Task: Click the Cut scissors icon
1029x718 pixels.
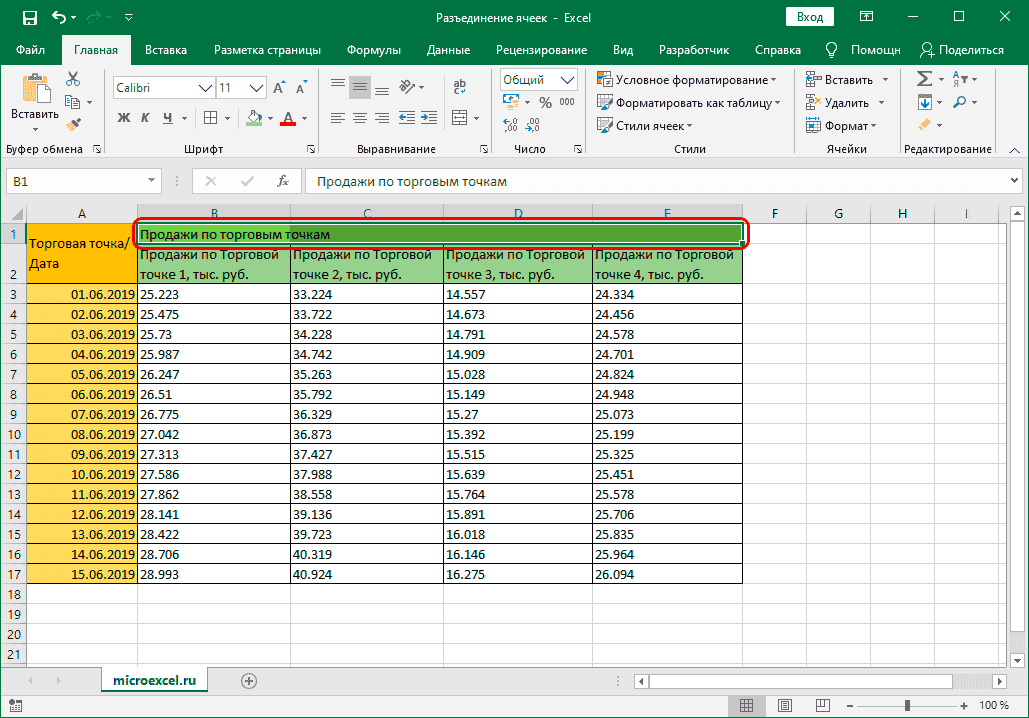Action: click(73, 80)
